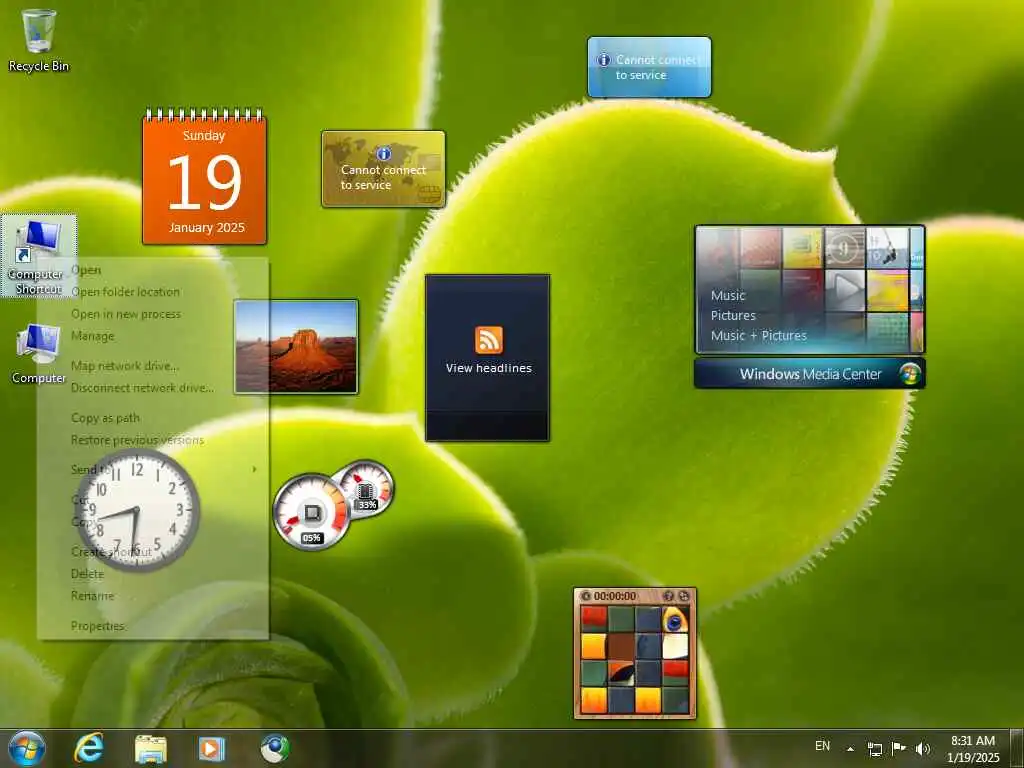Click the white beak puzzle tile
The image size is (1024, 768).
click(675, 646)
